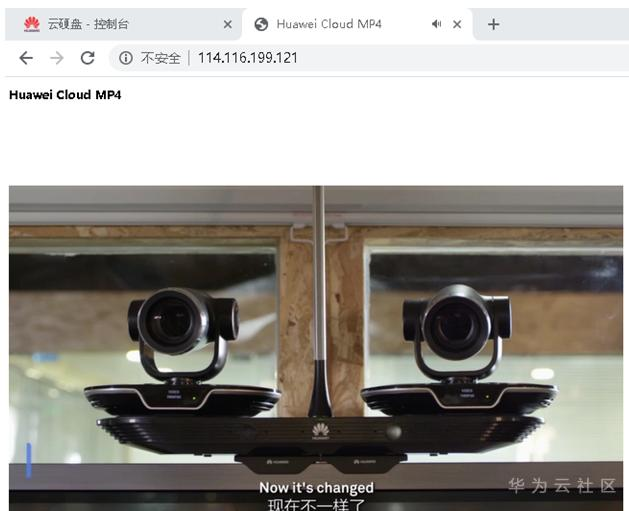Switch to the 云硬盘 - 控制台 tab
This screenshot has width=629, height=511.
pyautogui.click(x=122, y=24)
